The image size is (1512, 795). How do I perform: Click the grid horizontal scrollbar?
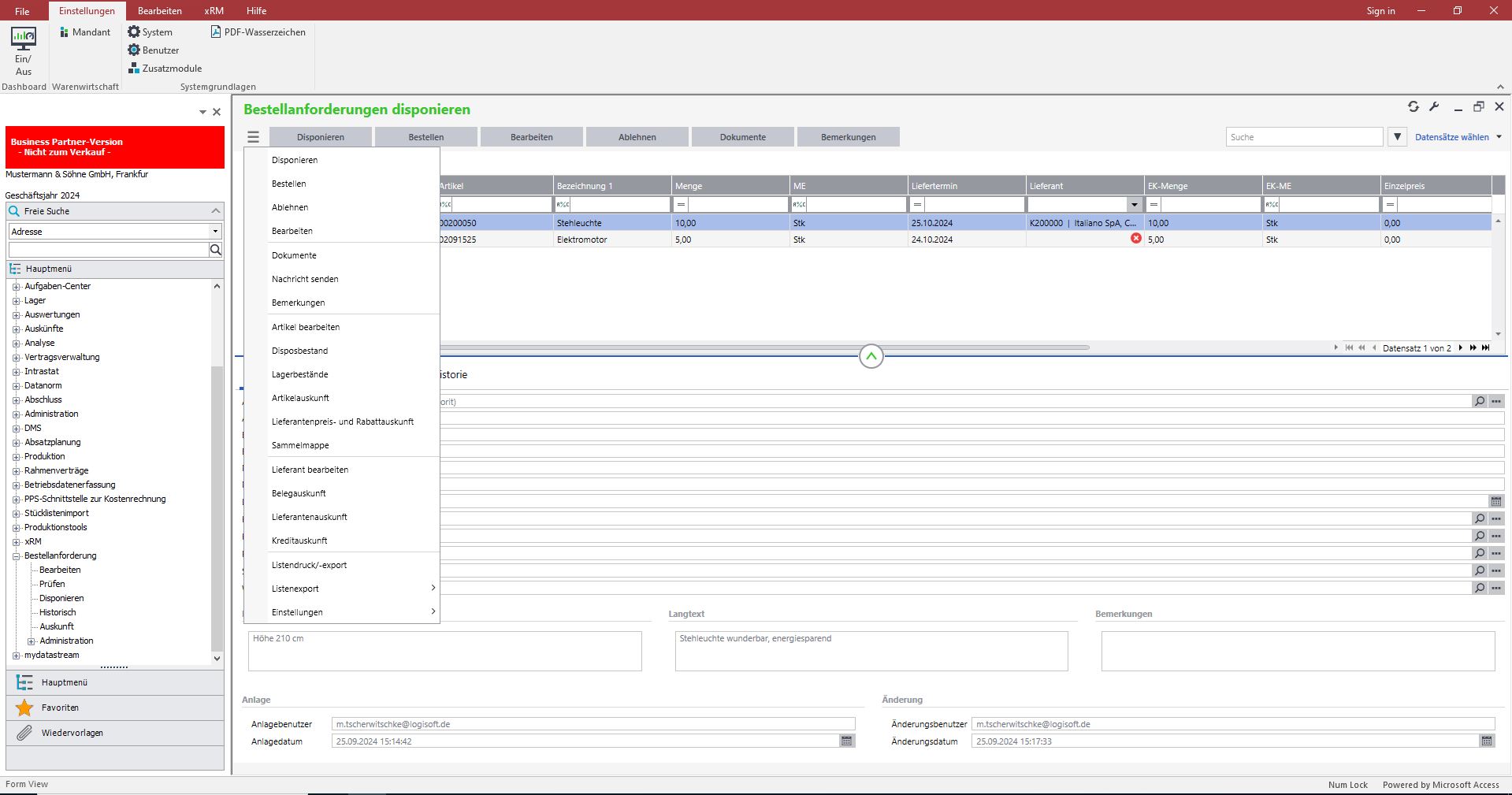point(764,347)
